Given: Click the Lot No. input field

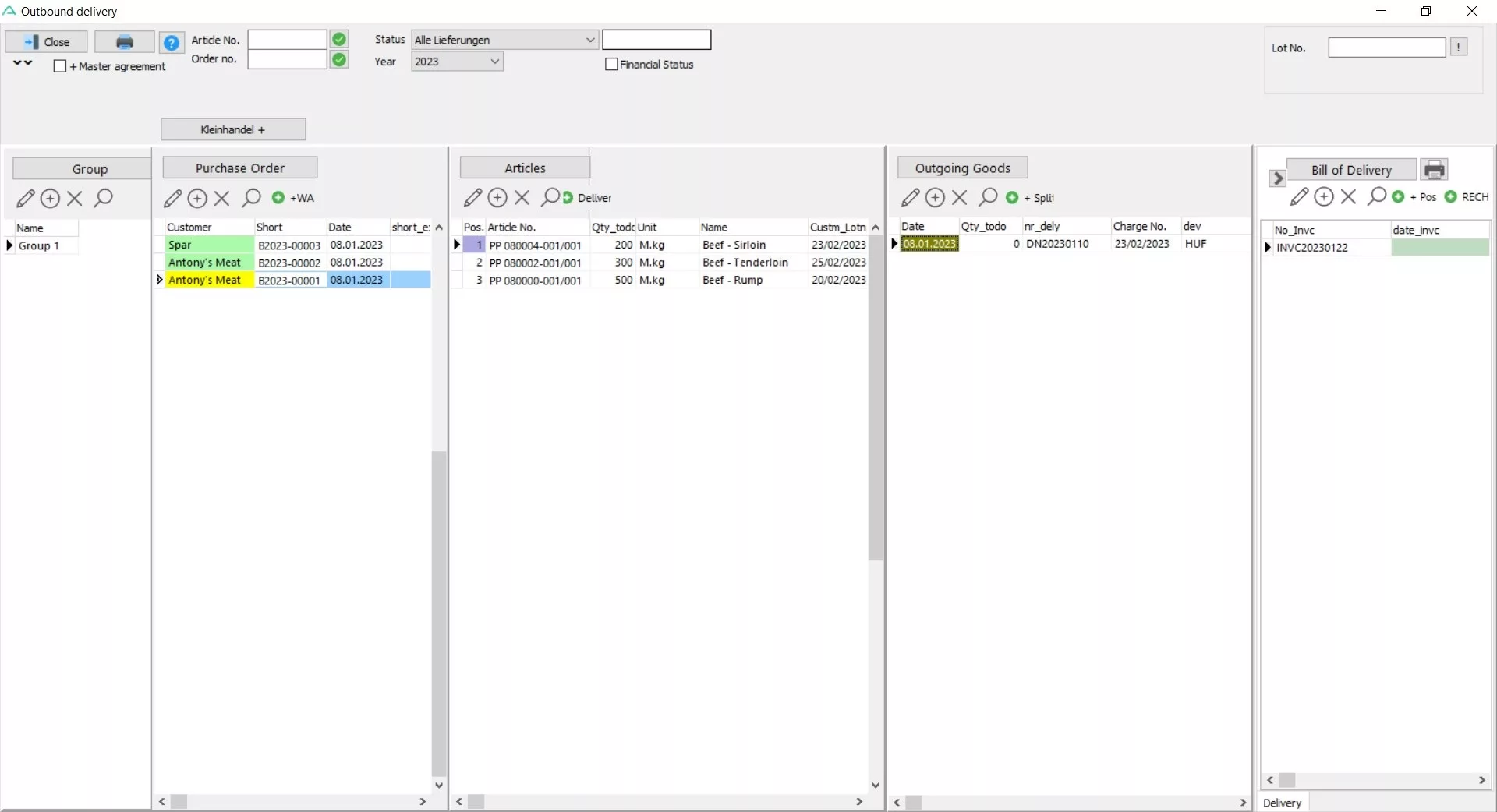Looking at the screenshot, I should coord(1386,48).
